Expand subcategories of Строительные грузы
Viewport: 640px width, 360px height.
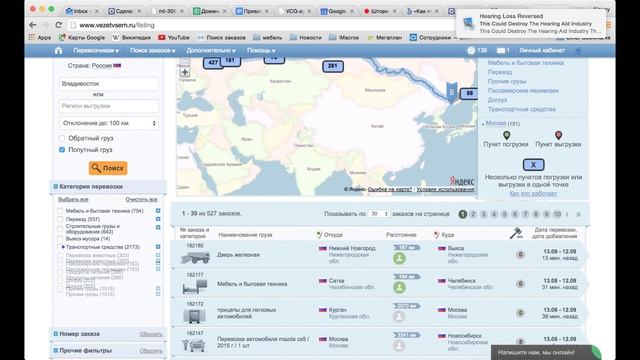158,227
